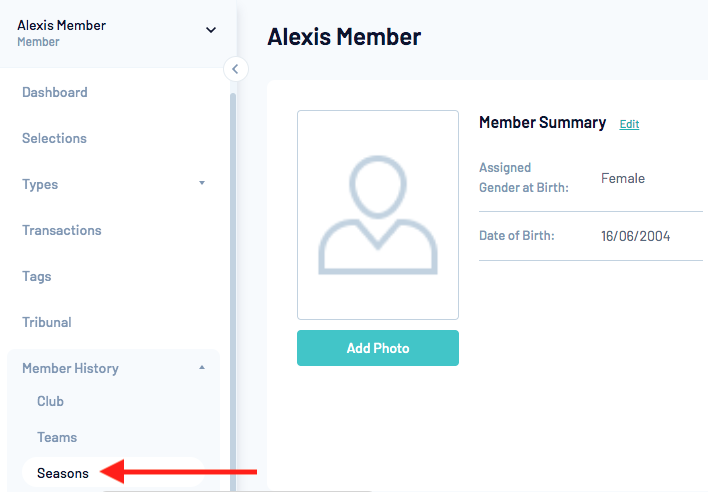Expand the Types menu arrow
The image size is (708, 492).
(x=202, y=184)
